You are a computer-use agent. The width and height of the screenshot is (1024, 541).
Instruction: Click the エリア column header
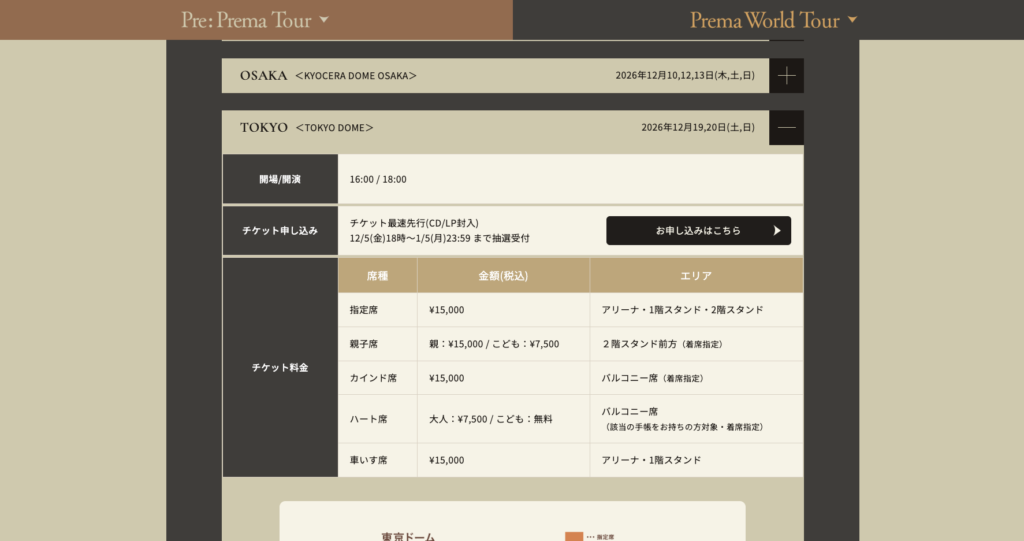coord(696,275)
